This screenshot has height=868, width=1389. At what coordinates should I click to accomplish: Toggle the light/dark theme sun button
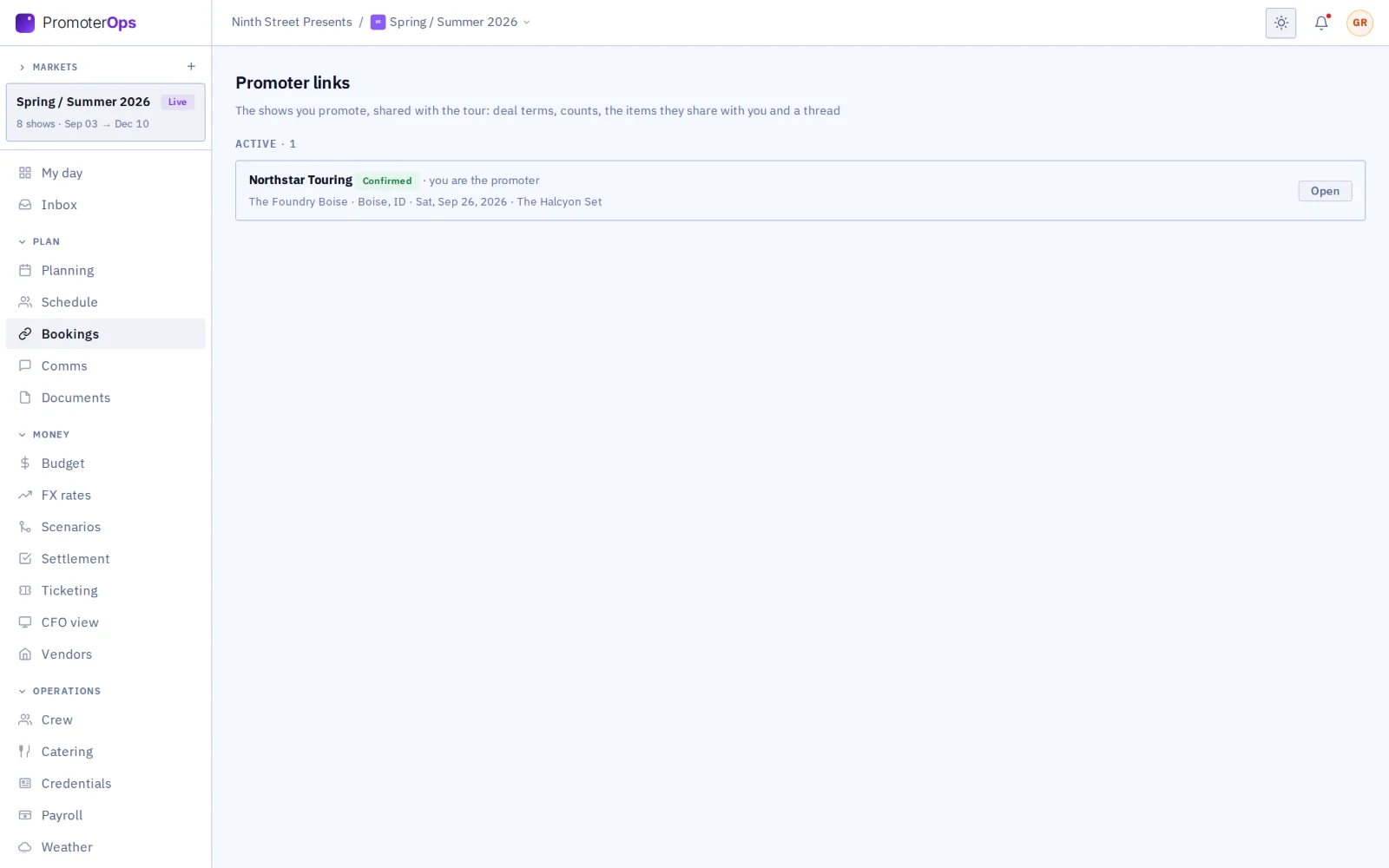[1280, 23]
